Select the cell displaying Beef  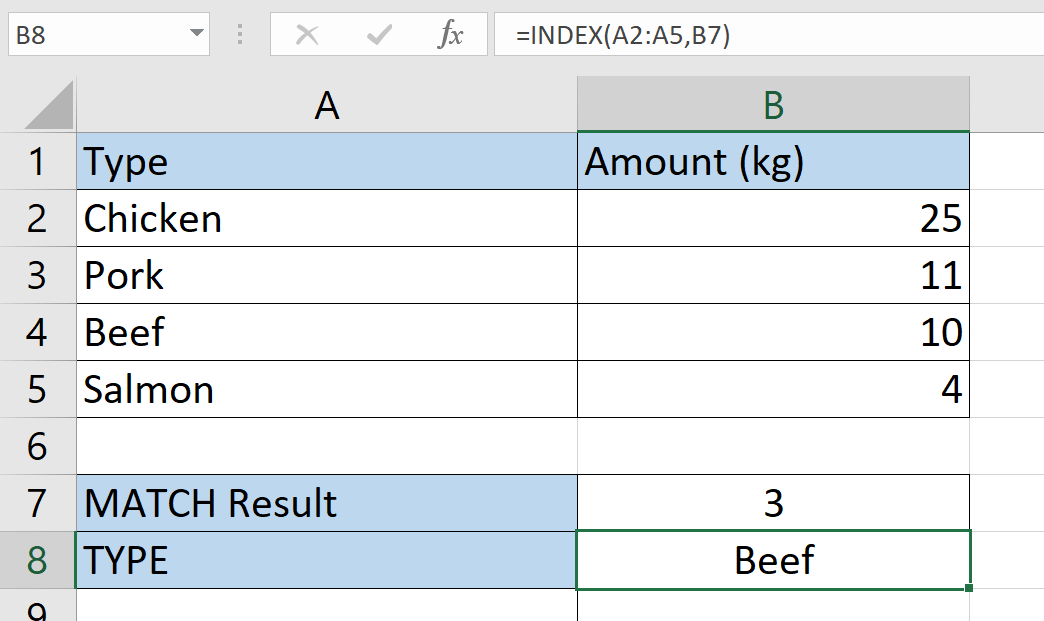point(773,560)
